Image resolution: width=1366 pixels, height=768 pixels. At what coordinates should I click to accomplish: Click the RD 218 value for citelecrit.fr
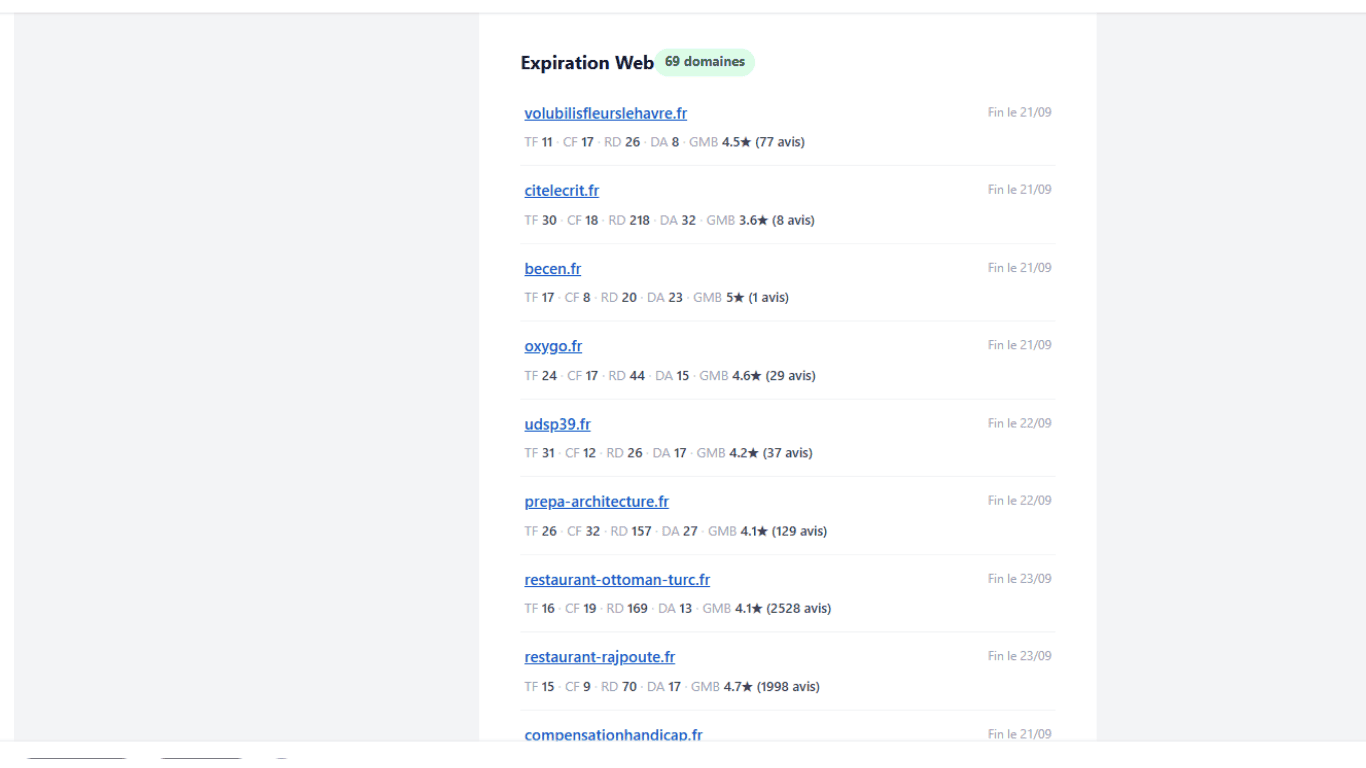pos(629,220)
